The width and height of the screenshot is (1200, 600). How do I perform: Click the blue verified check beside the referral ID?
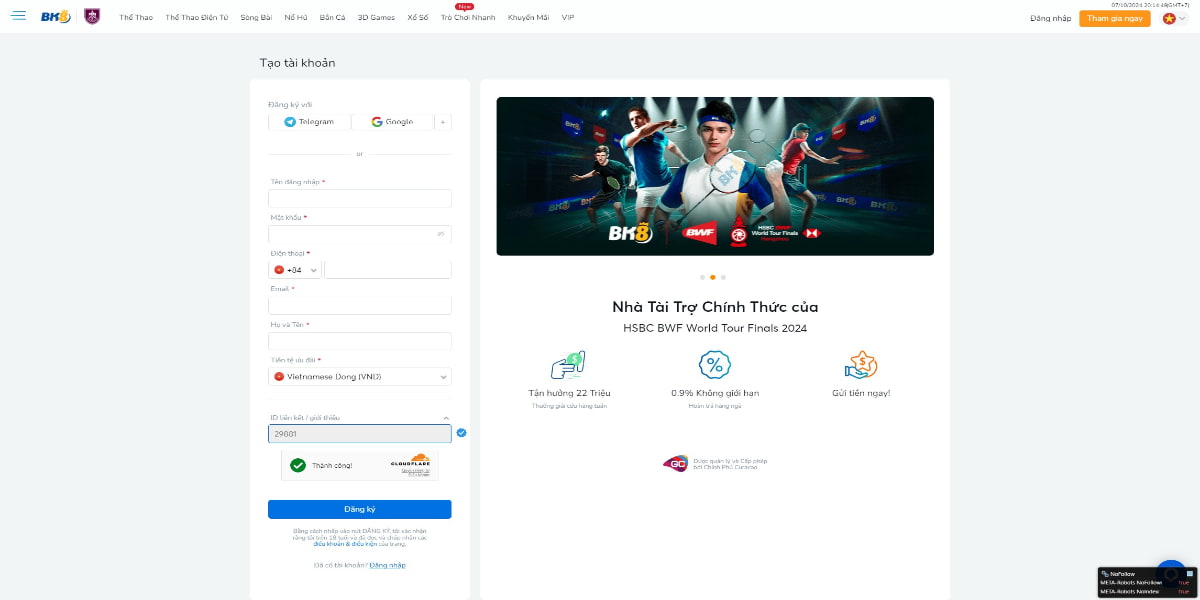coord(461,433)
